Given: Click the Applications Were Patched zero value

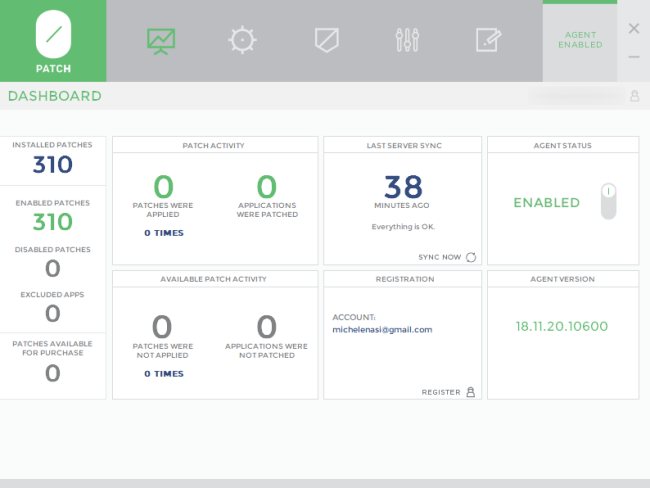Looking at the screenshot, I should (267, 187).
